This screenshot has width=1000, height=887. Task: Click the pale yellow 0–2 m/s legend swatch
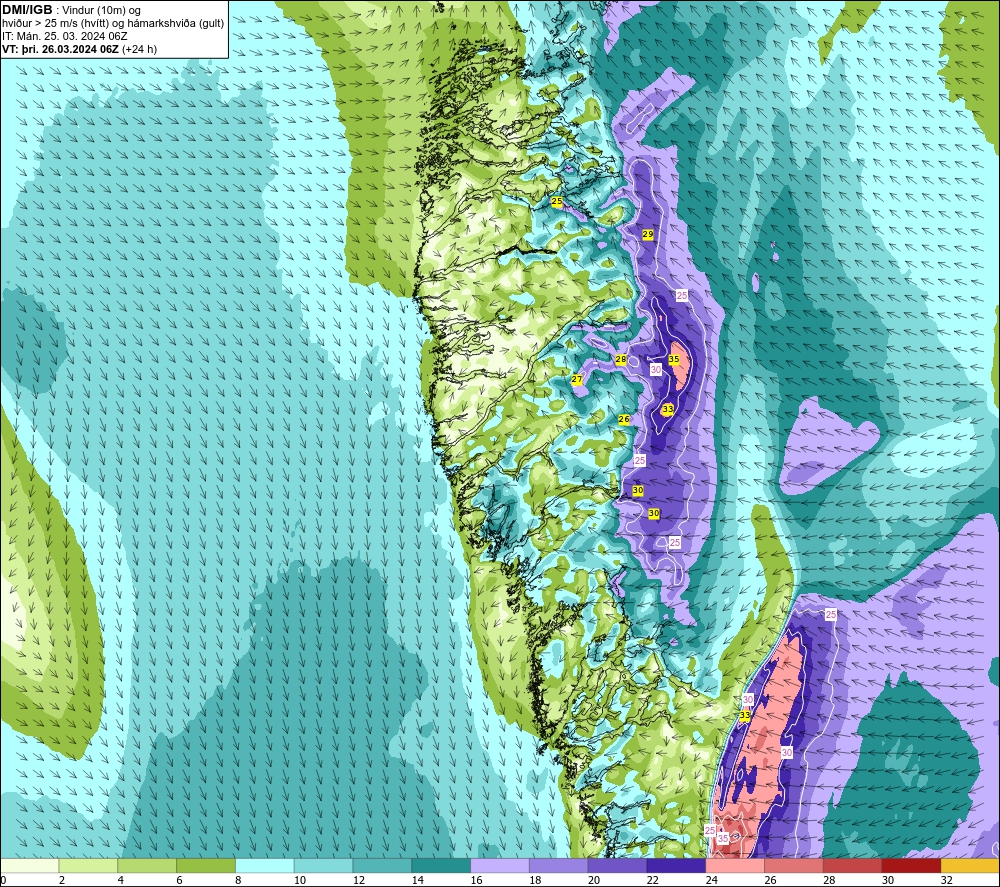(29, 865)
